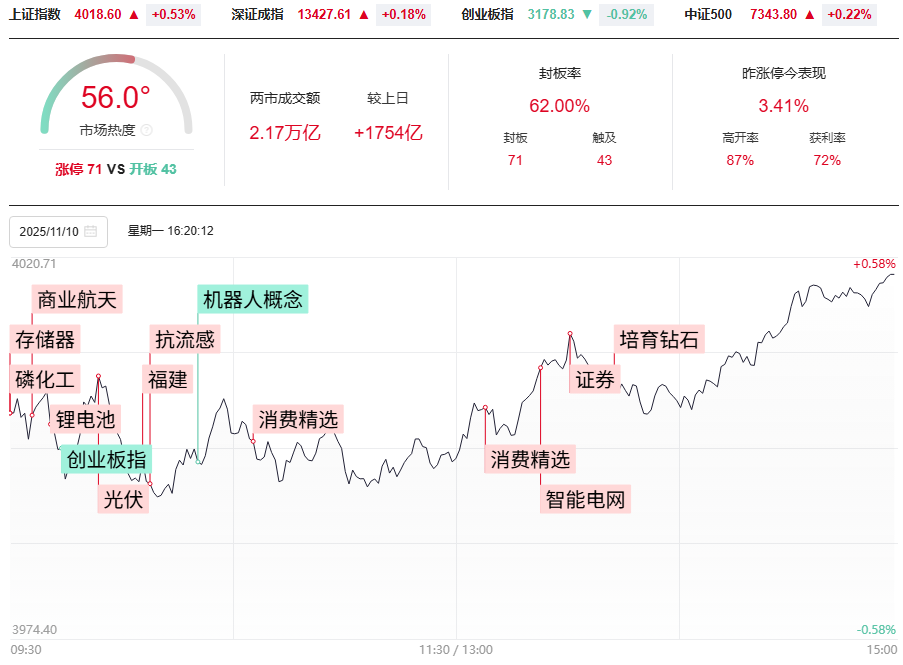
Task: Click the 涨停 71 link
Action: click(78, 169)
